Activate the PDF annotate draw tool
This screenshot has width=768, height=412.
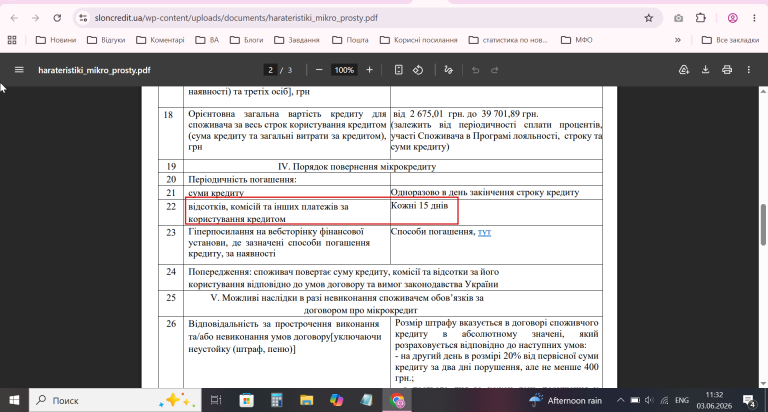pos(448,70)
